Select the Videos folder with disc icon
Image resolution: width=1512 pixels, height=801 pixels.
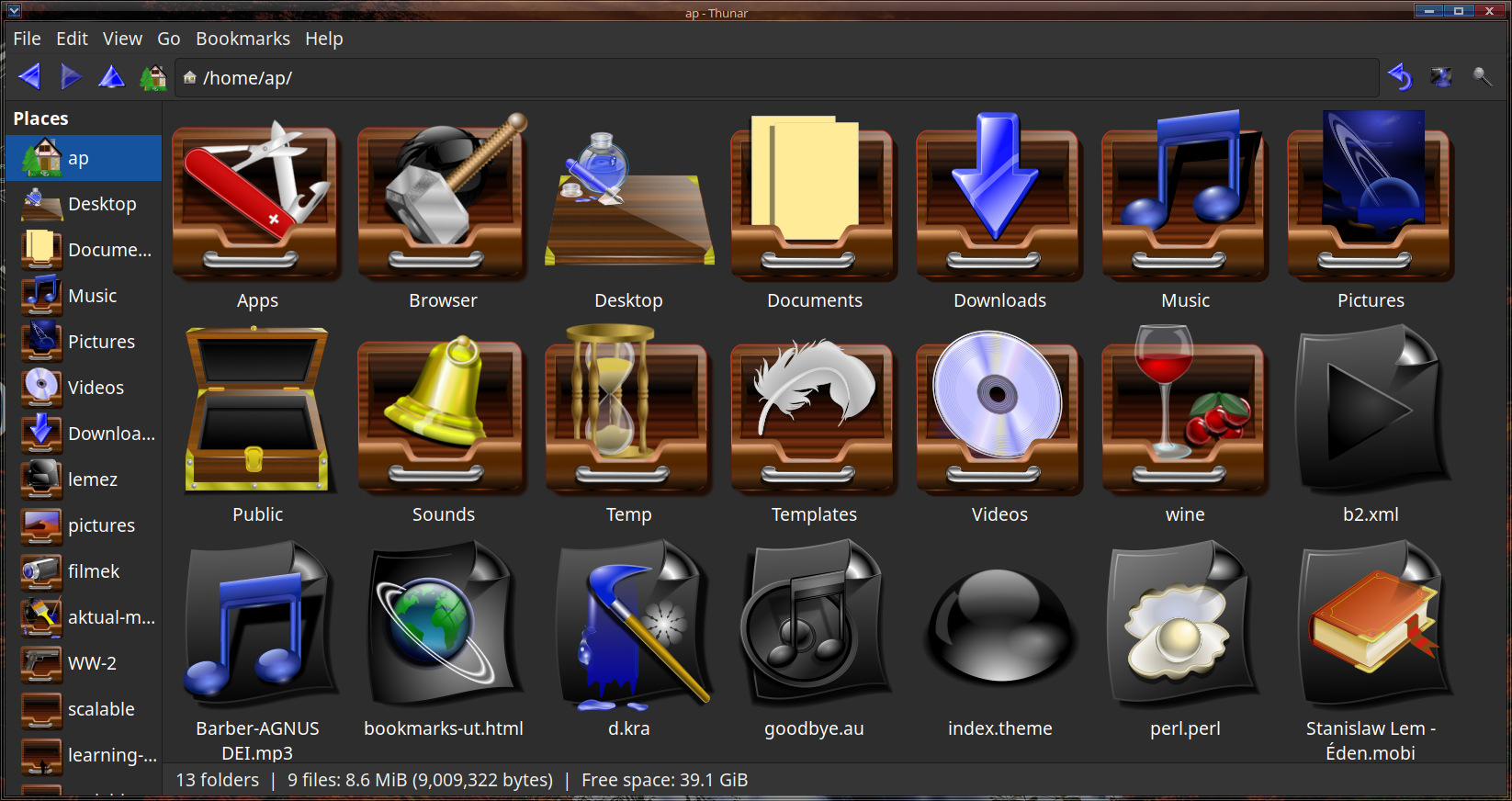999,425
